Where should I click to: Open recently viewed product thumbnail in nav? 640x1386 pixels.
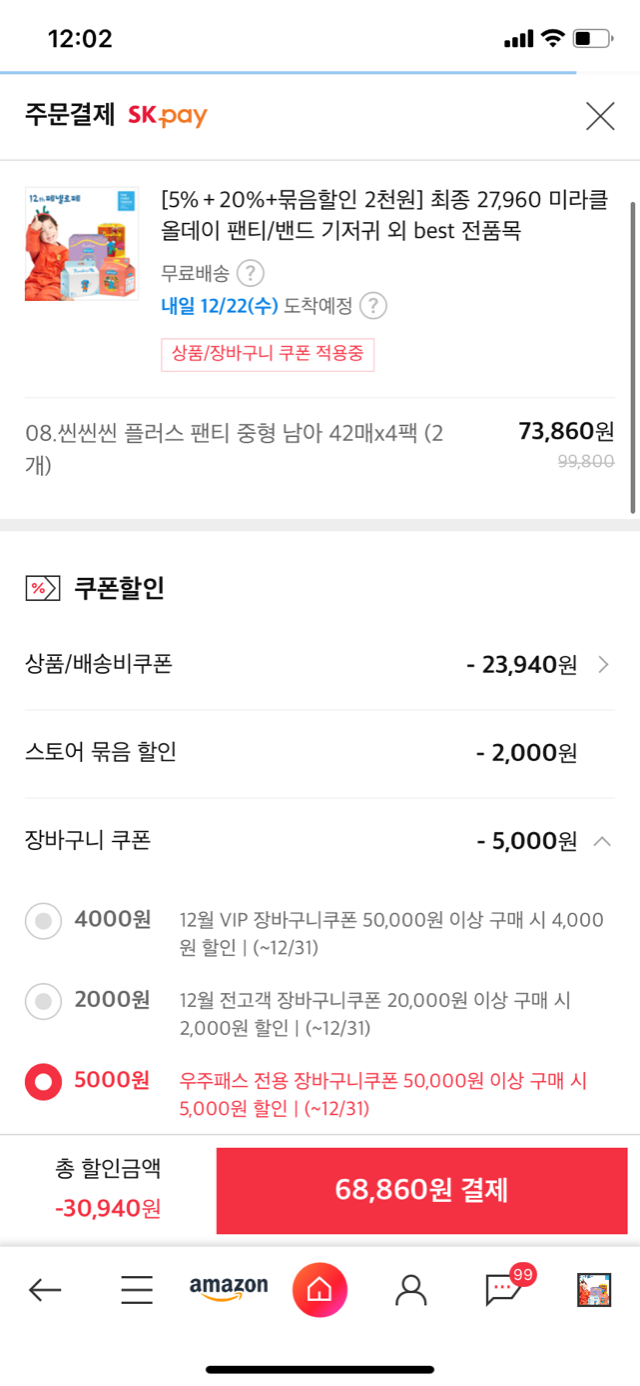[x=594, y=1290]
